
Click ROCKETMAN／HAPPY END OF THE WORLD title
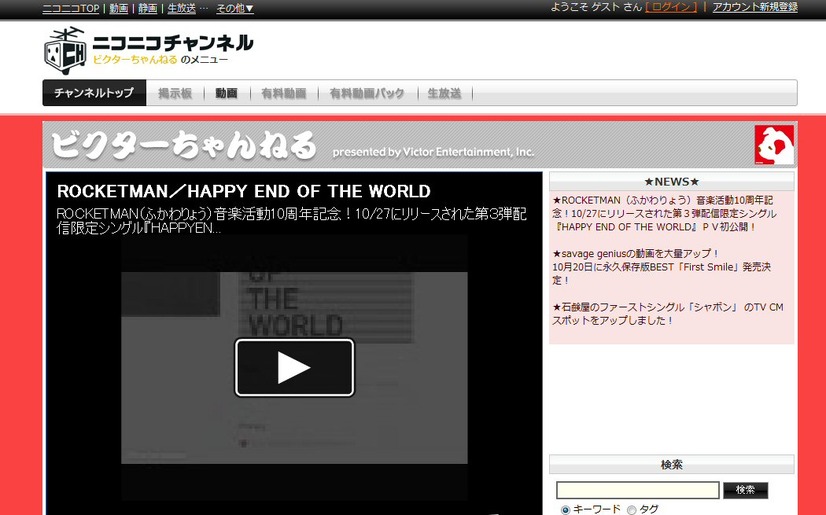click(x=243, y=191)
